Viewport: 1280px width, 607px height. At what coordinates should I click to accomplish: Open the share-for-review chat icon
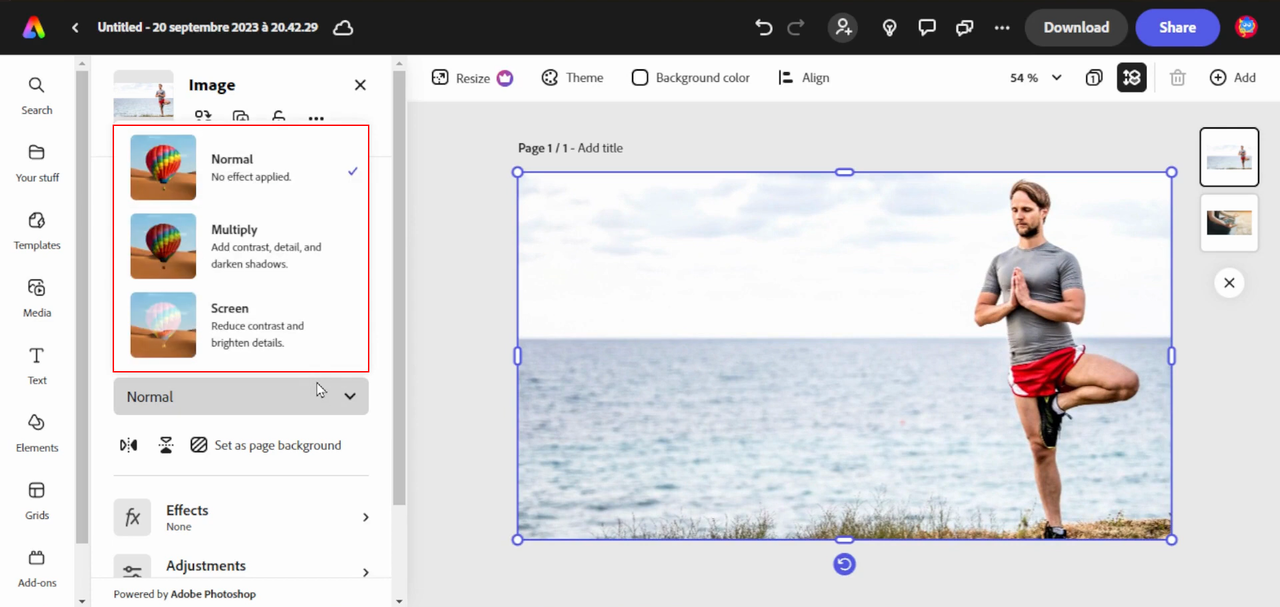click(x=964, y=28)
